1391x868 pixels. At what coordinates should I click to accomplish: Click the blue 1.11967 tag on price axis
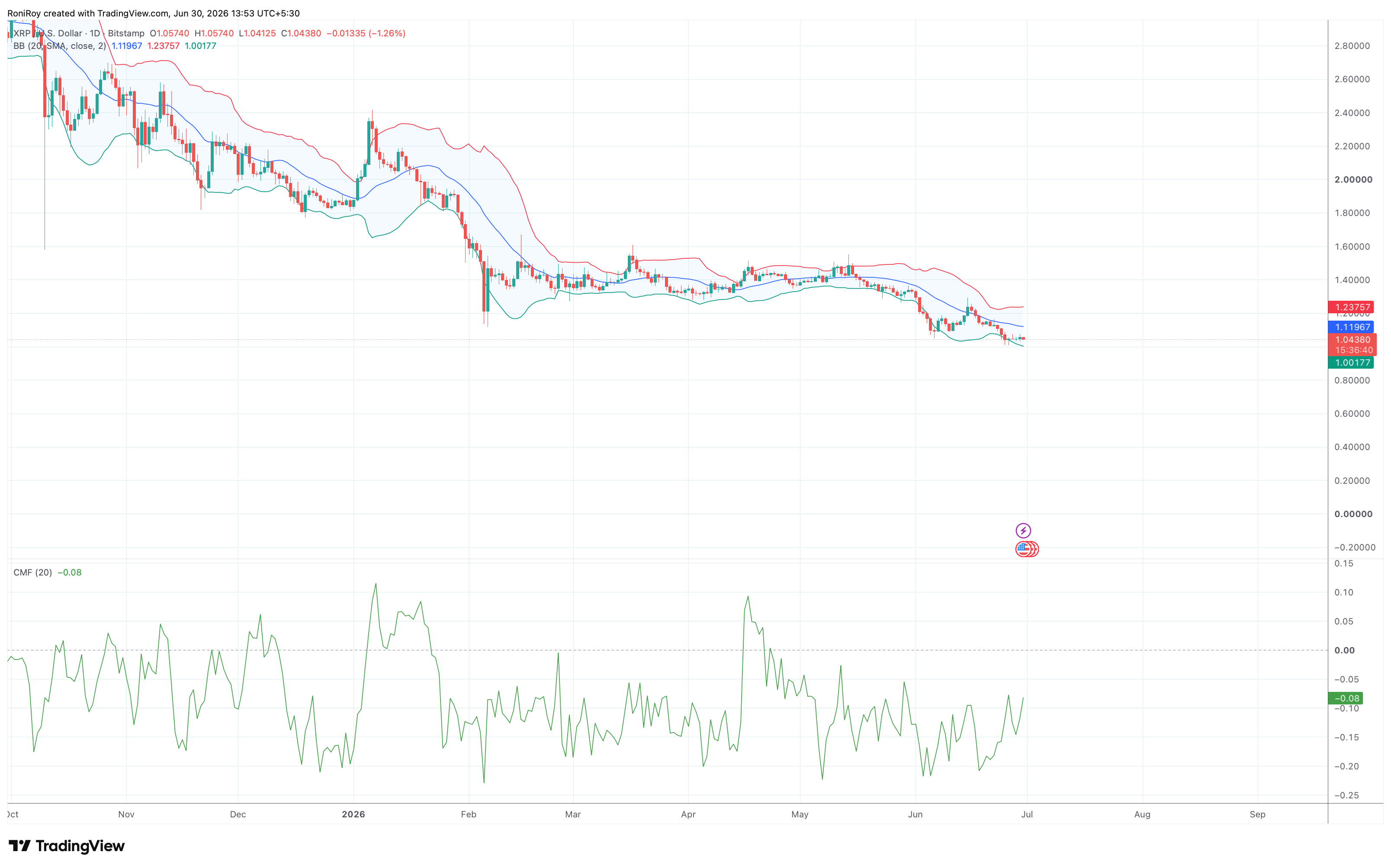pos(1351,327)
